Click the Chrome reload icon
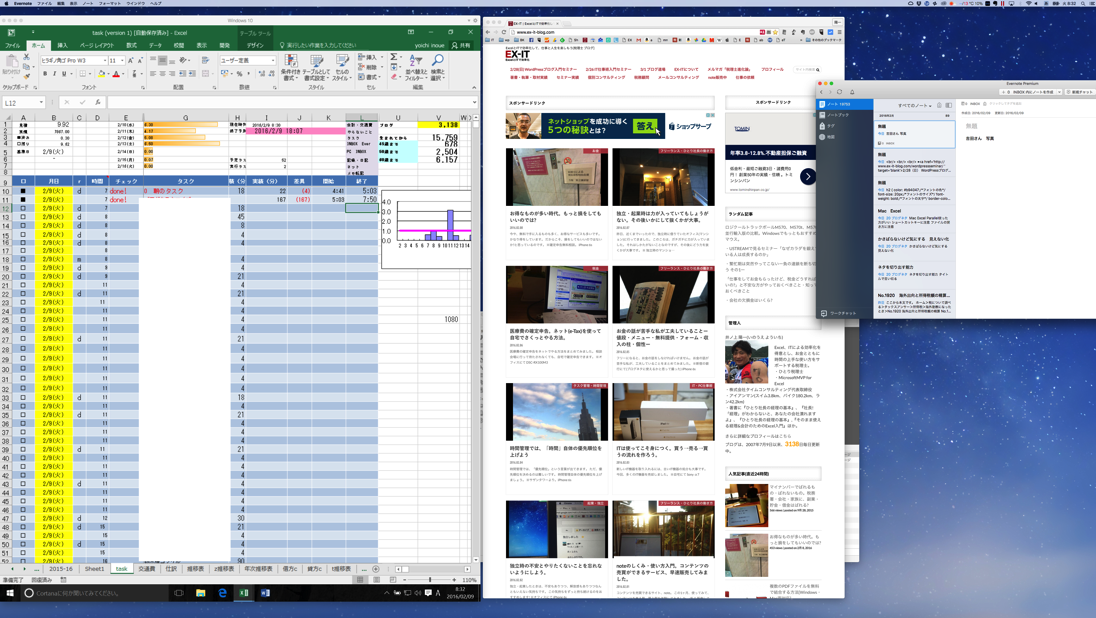 [505, 32]
